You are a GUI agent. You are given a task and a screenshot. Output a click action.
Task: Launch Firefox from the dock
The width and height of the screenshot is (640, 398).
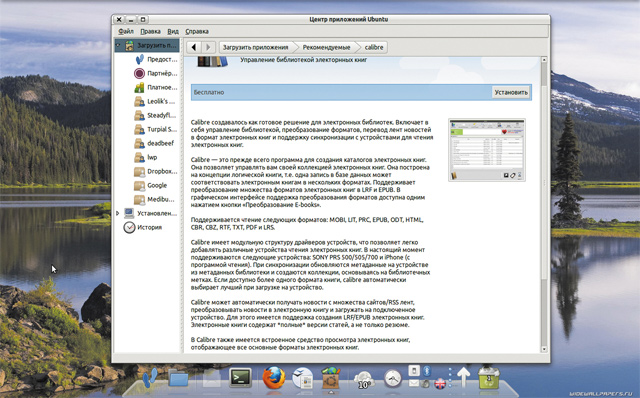click(x=273, y=378)
